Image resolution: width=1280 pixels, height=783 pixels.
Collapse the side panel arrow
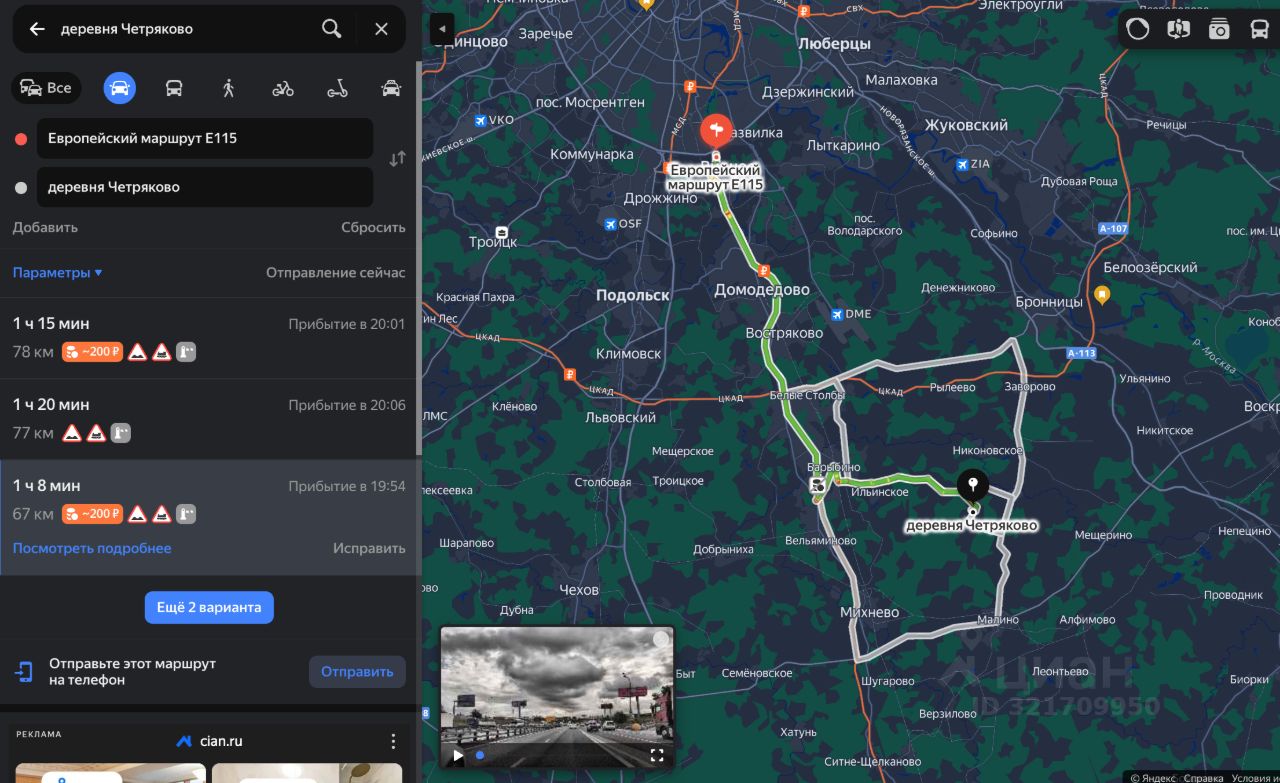(443, 29)
